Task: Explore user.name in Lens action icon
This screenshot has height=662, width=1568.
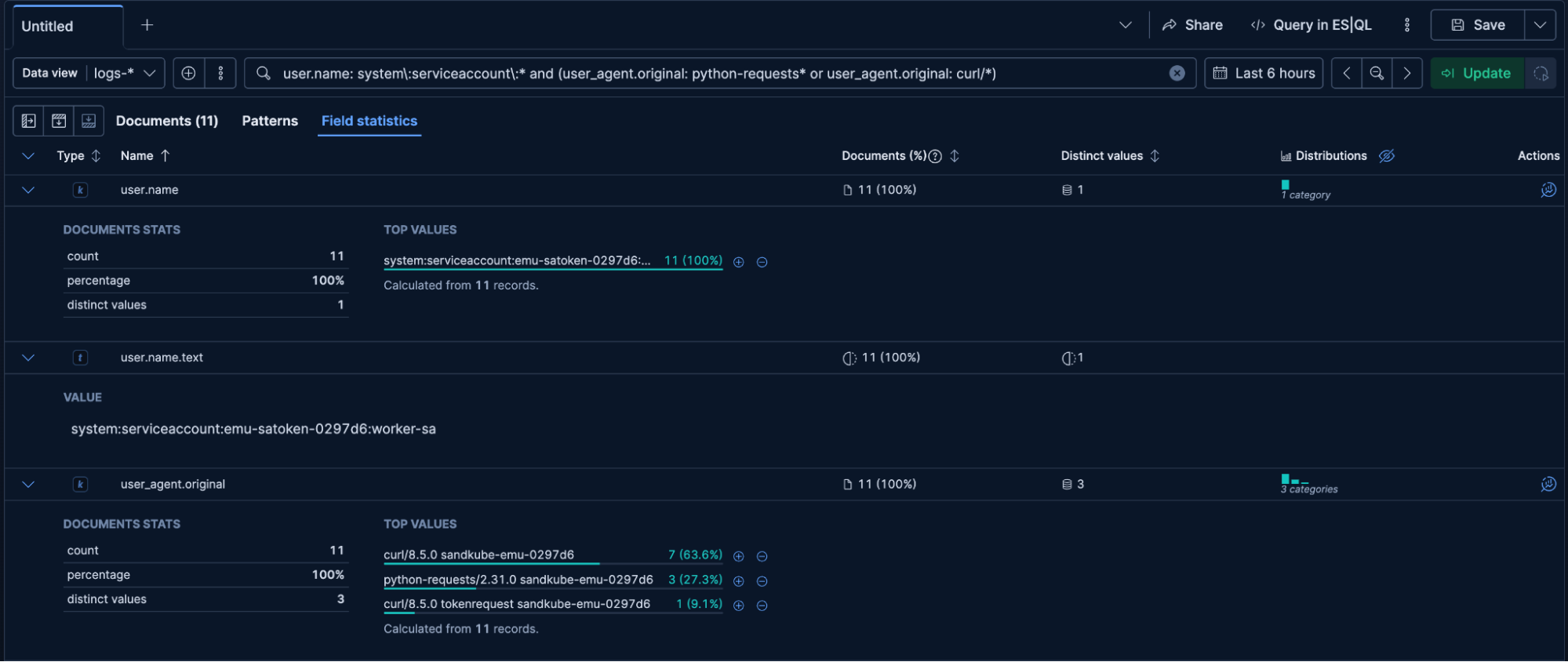Action: click(x=1548, y=190)
